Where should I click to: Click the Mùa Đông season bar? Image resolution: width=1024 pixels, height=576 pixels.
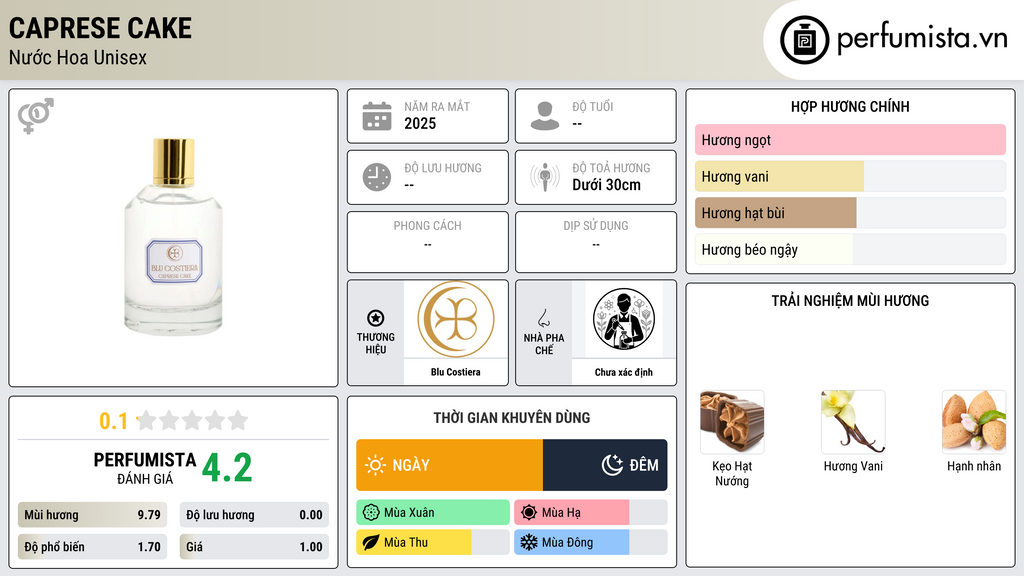tap(591, 542)
